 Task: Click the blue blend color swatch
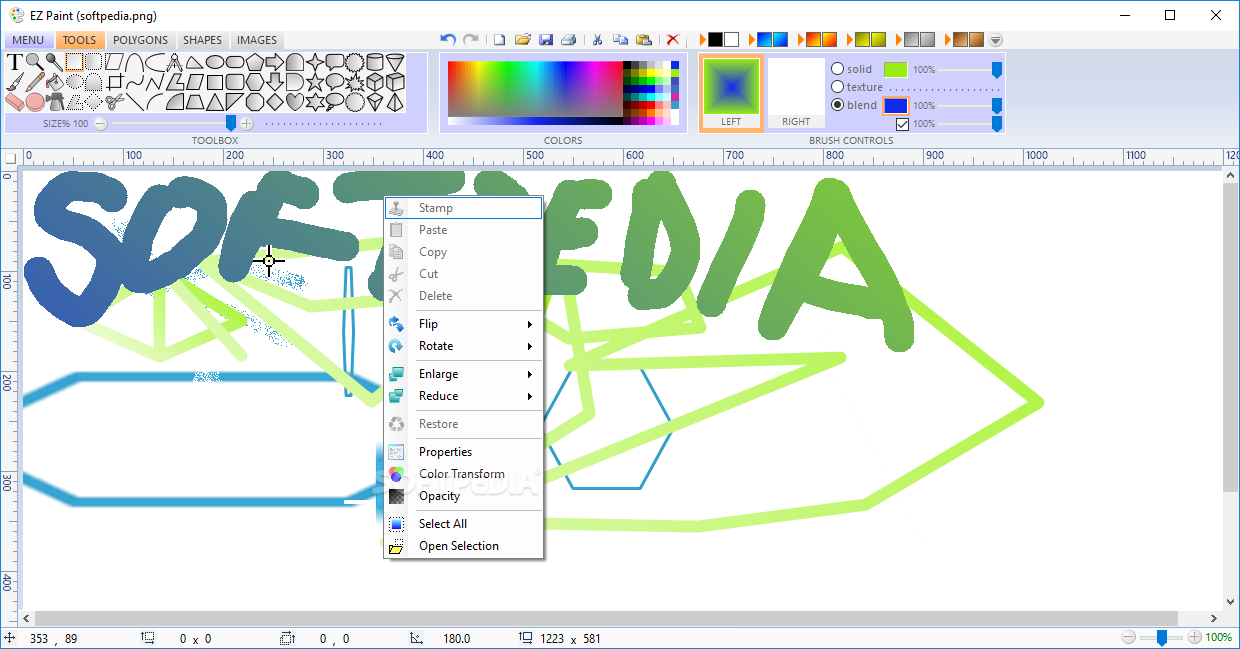pyautogui.click(x=895, y=105)
